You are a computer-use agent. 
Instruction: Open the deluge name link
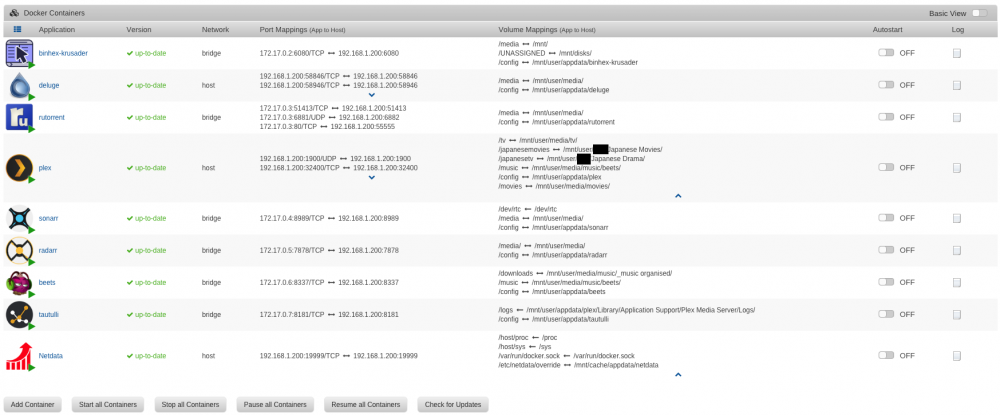point(49,85)
